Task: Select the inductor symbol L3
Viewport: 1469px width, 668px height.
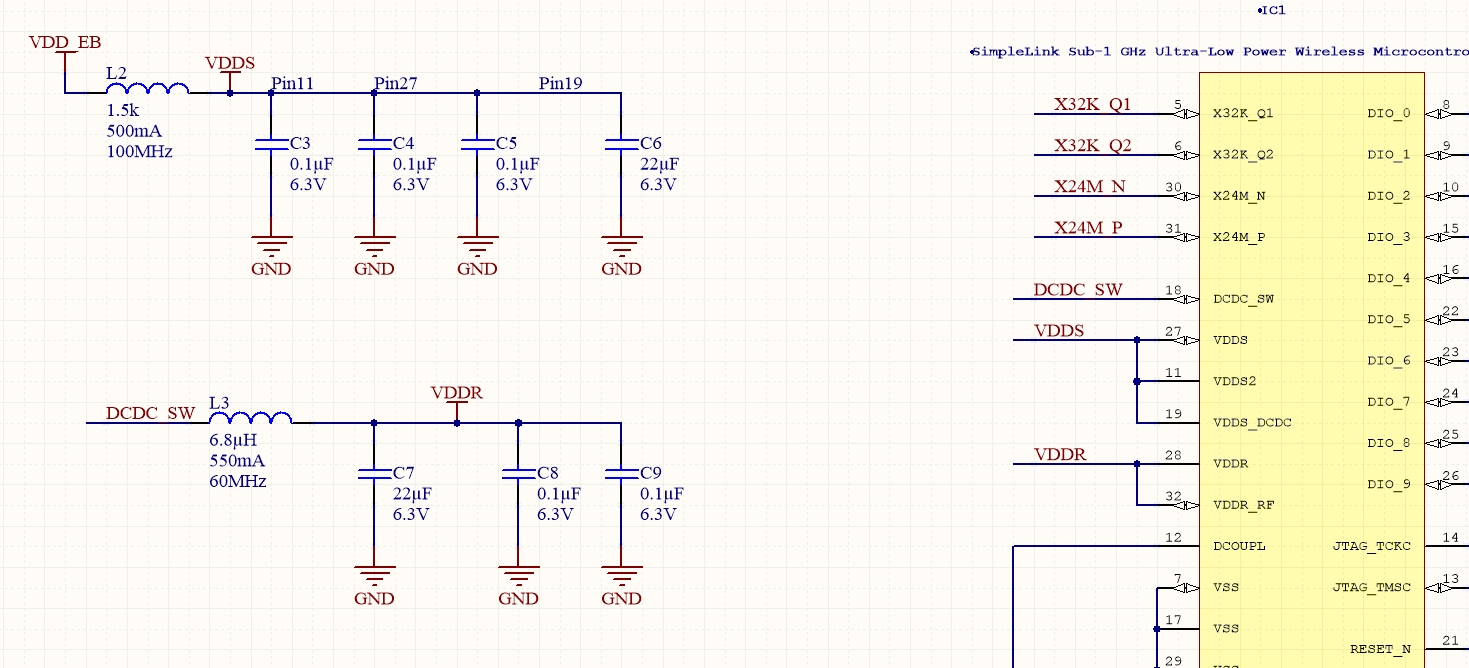Action: coord(250,420)
